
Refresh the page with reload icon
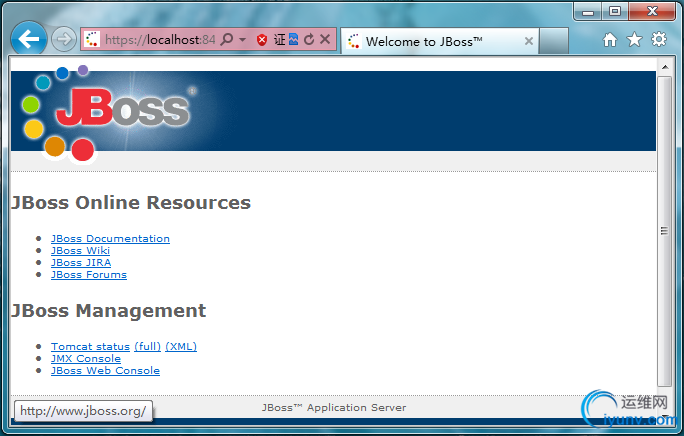309,39
